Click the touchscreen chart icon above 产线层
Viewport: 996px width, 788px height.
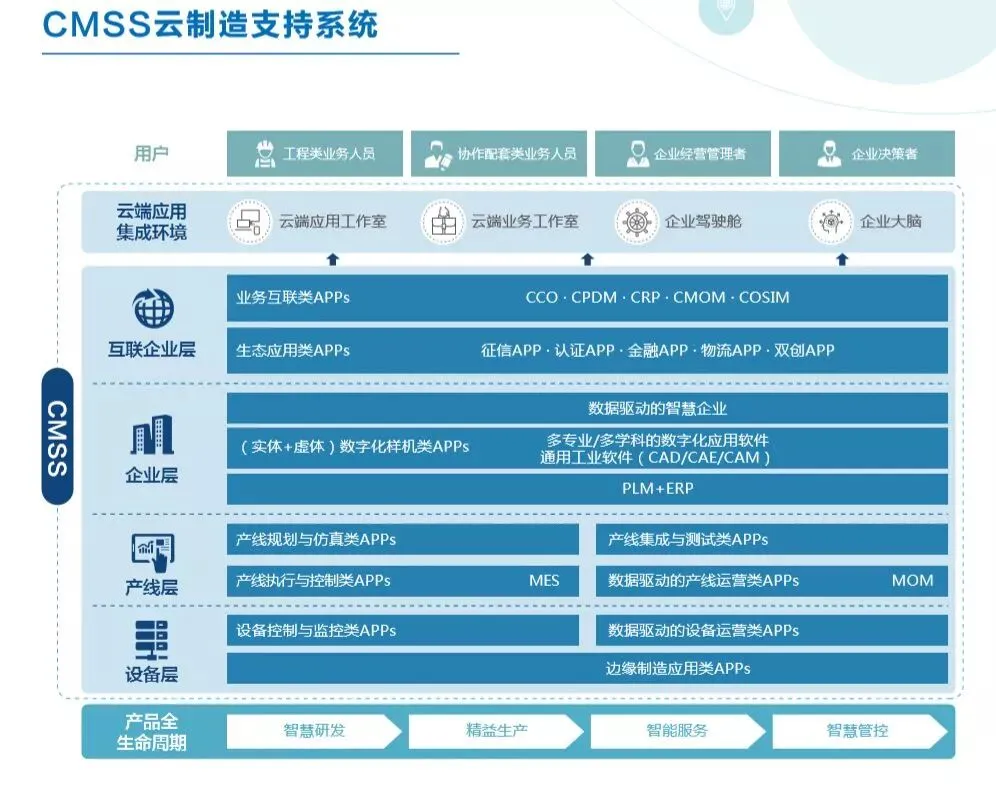coord(153,552)
